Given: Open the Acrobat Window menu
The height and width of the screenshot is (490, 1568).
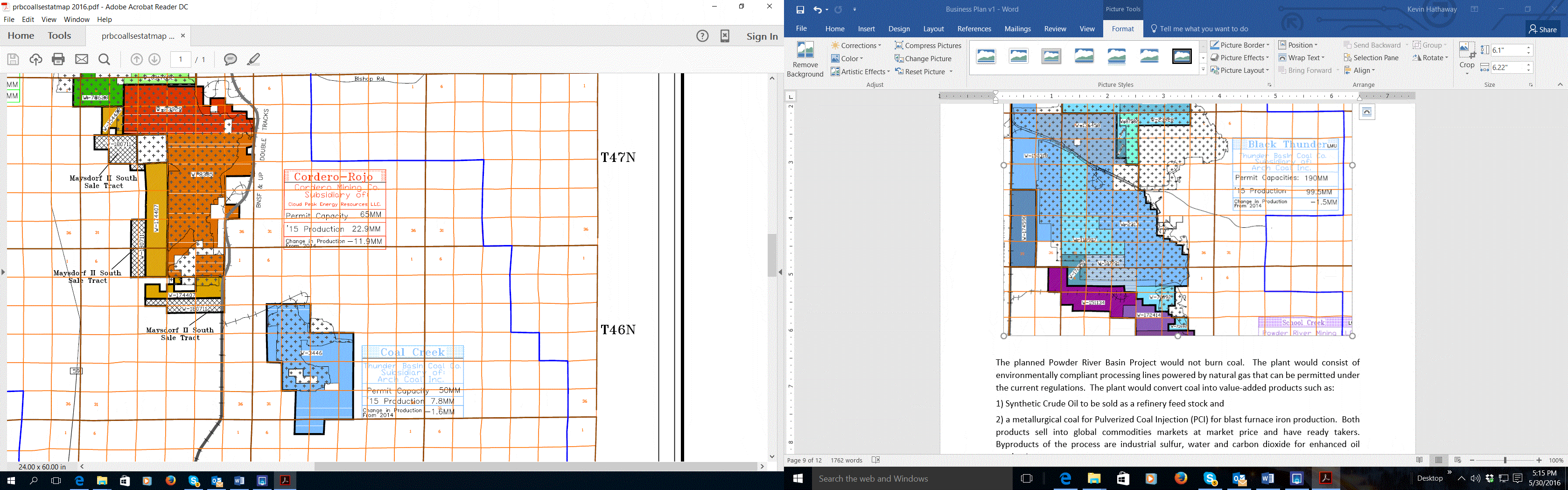Looking at the screenshot, I should tap(77, 20).
